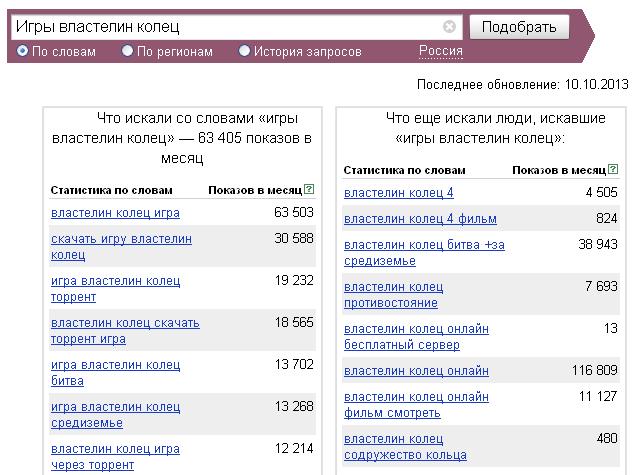Open the "властелин колец игра" link
637x475 pixels.
click(x=115, y=213)
